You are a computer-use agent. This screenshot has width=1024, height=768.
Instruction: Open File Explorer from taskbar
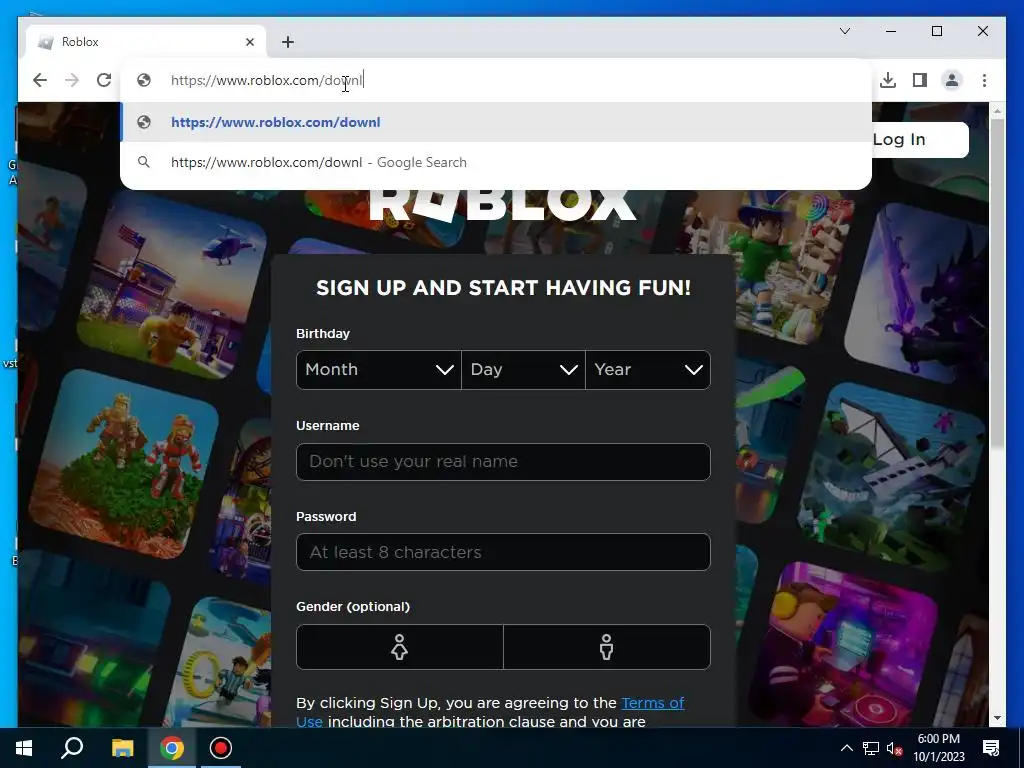tap(122, 748)
